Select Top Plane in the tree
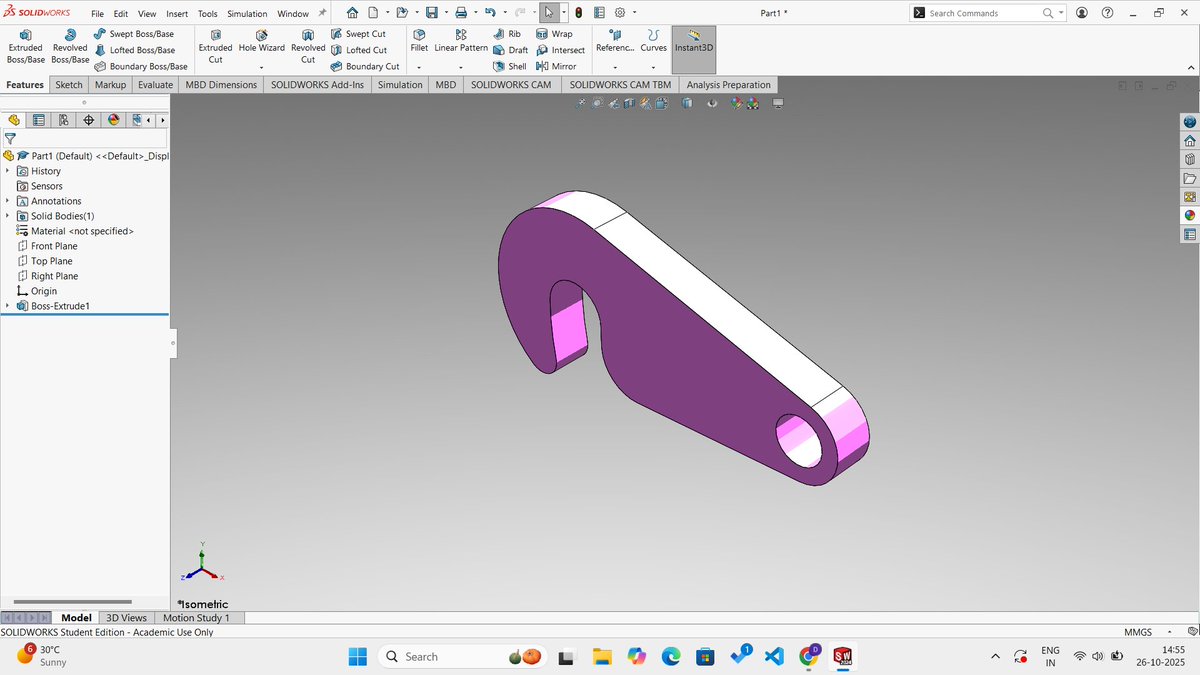The image size is (1200, 675). [x=51, y=261]
